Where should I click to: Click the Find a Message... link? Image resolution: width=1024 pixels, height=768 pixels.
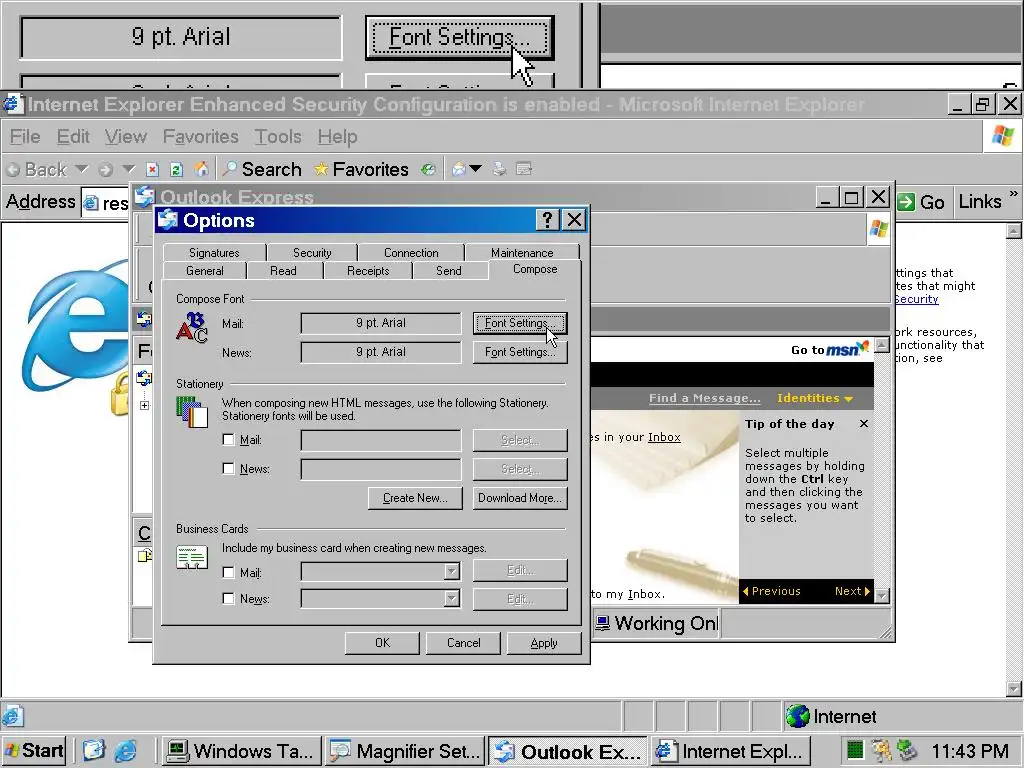705,398
